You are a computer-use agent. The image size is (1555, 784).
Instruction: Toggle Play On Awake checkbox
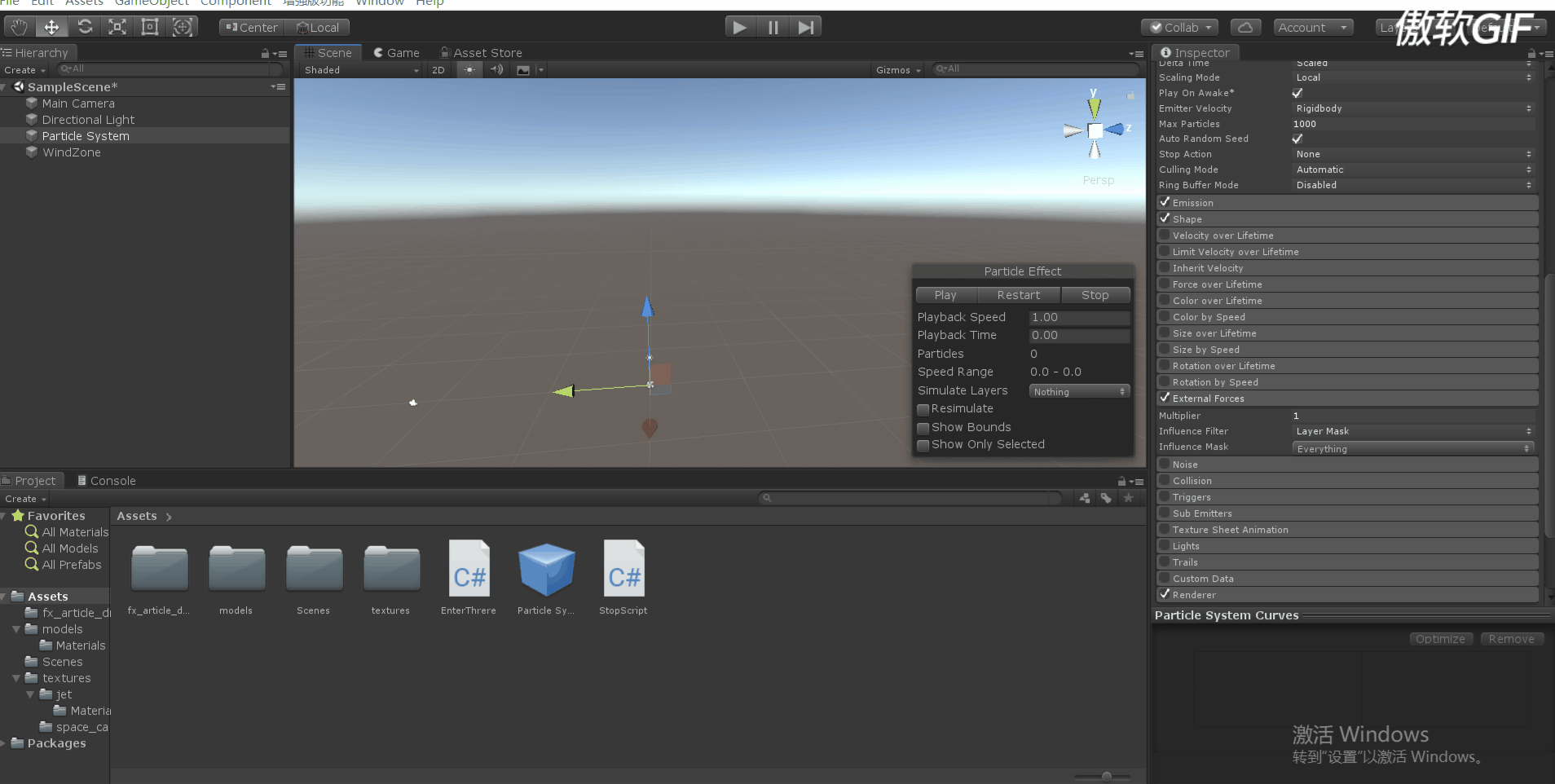tap(1297, 93)
